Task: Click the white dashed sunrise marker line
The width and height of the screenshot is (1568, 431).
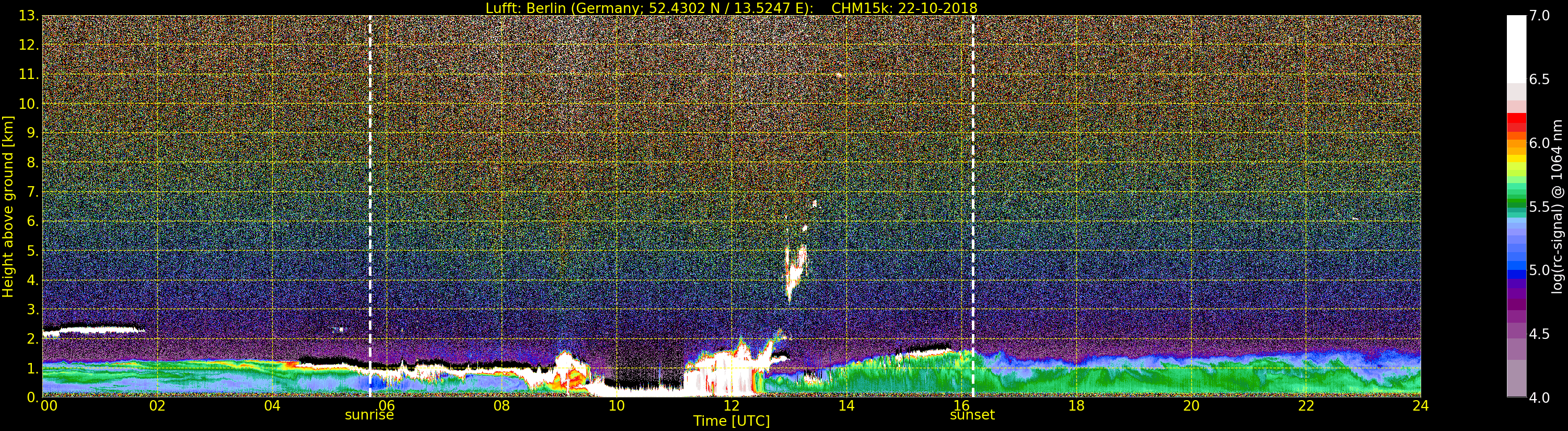Action: coord(370,207)
